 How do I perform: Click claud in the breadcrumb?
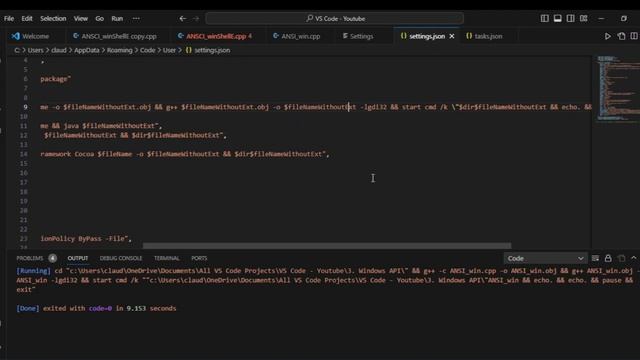(58, 50)
